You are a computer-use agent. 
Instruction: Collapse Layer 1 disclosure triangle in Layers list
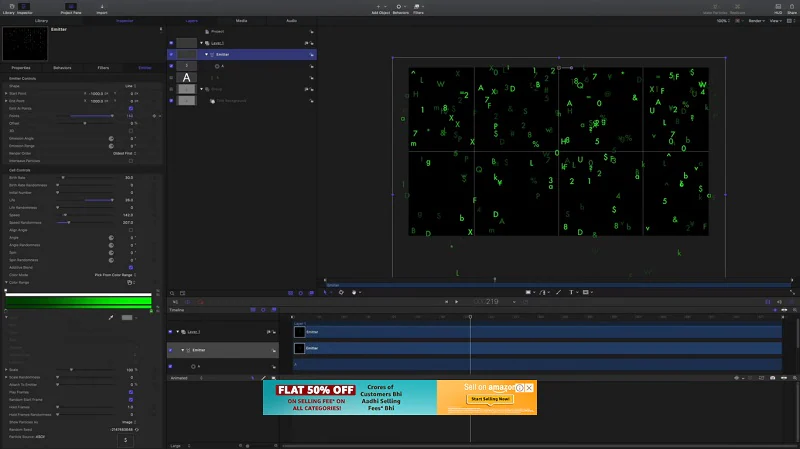[202, 43]
